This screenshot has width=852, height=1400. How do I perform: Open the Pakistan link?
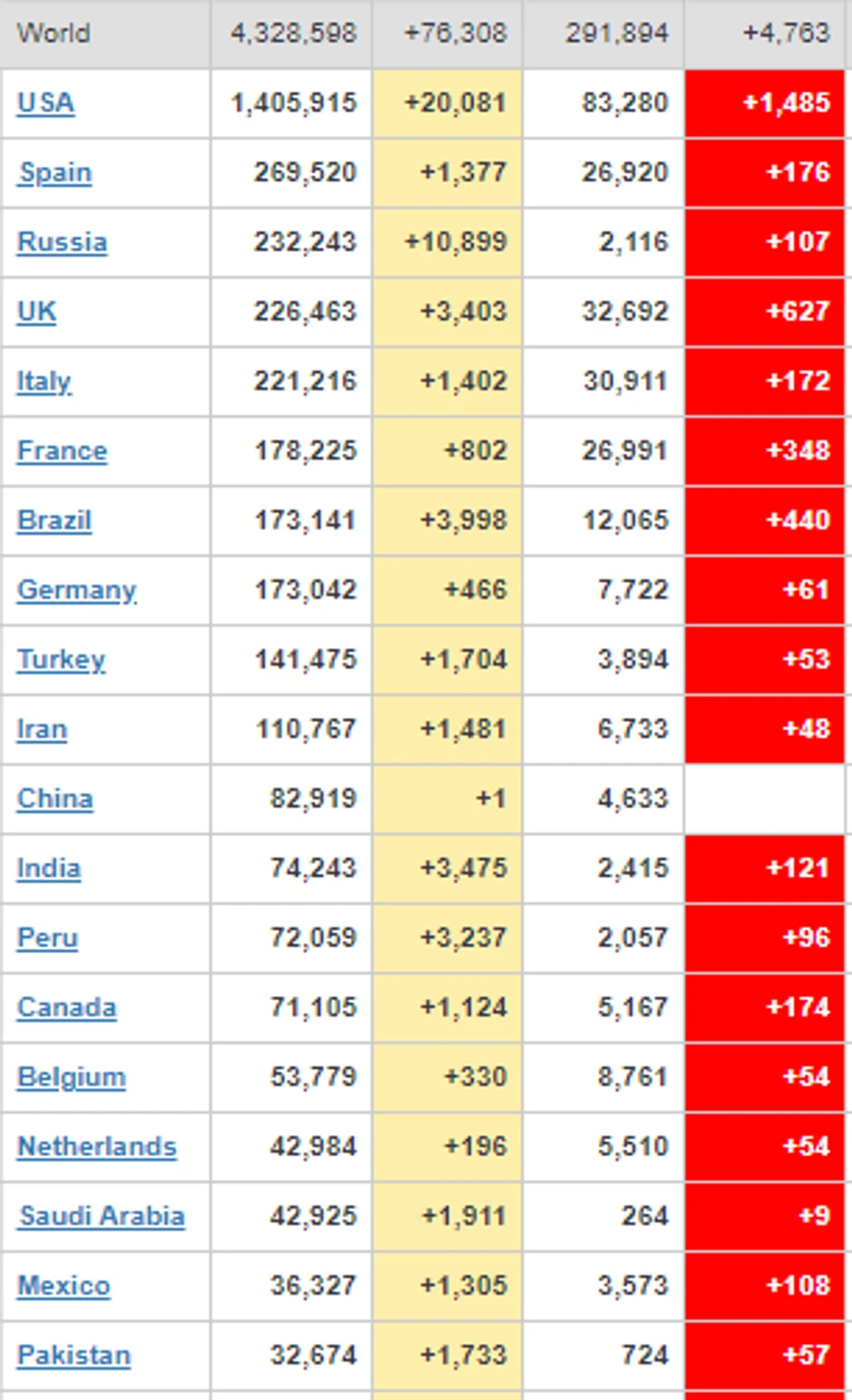[x=74, y=1356]
